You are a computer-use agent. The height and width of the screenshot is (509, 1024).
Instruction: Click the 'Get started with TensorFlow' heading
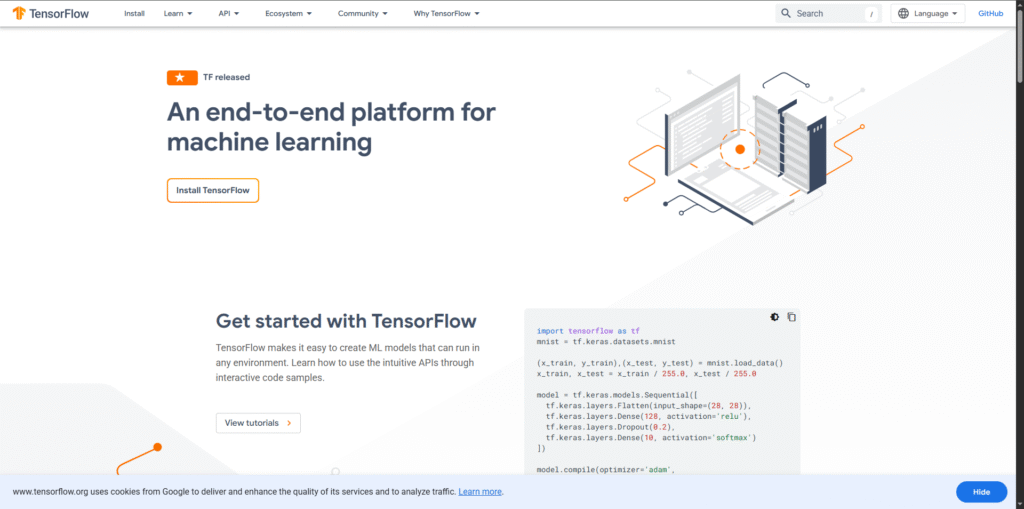pyautogui.click(x=346, y=321)
